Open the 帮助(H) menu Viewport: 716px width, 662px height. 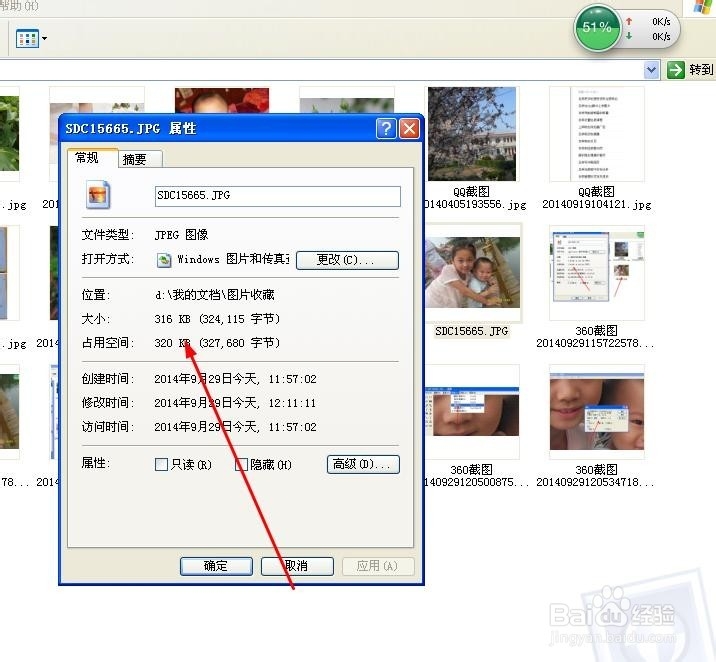tap(19, 6)
